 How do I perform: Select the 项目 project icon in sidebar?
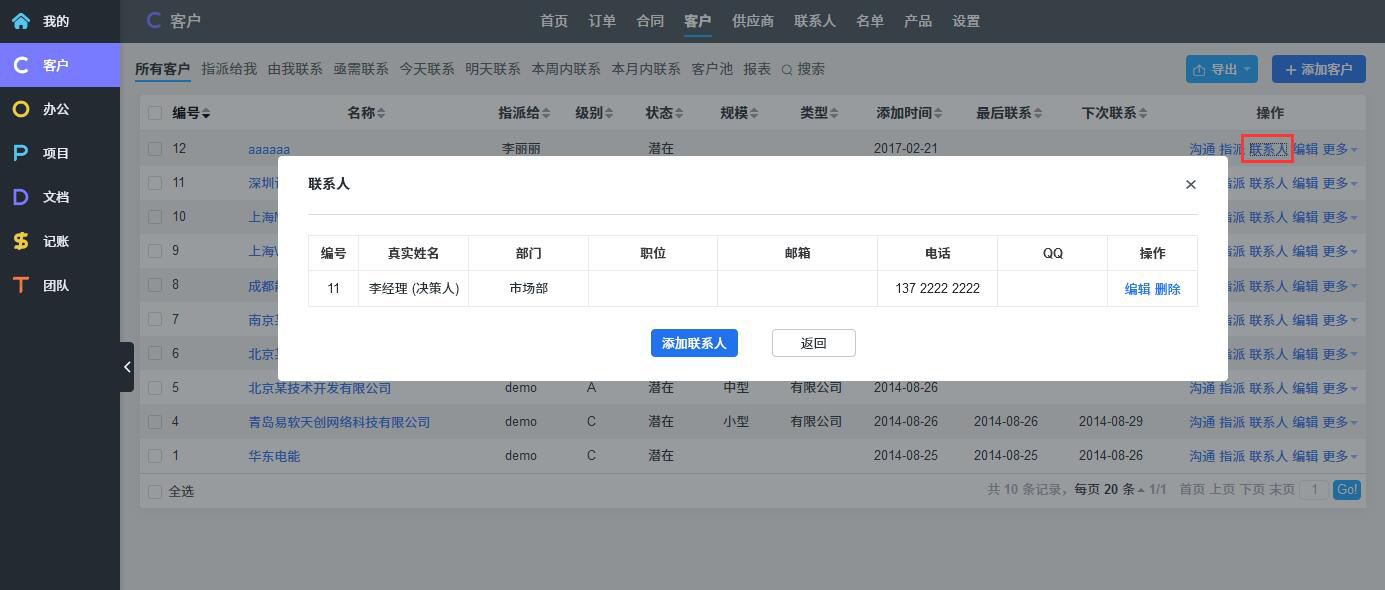(21, 153)
